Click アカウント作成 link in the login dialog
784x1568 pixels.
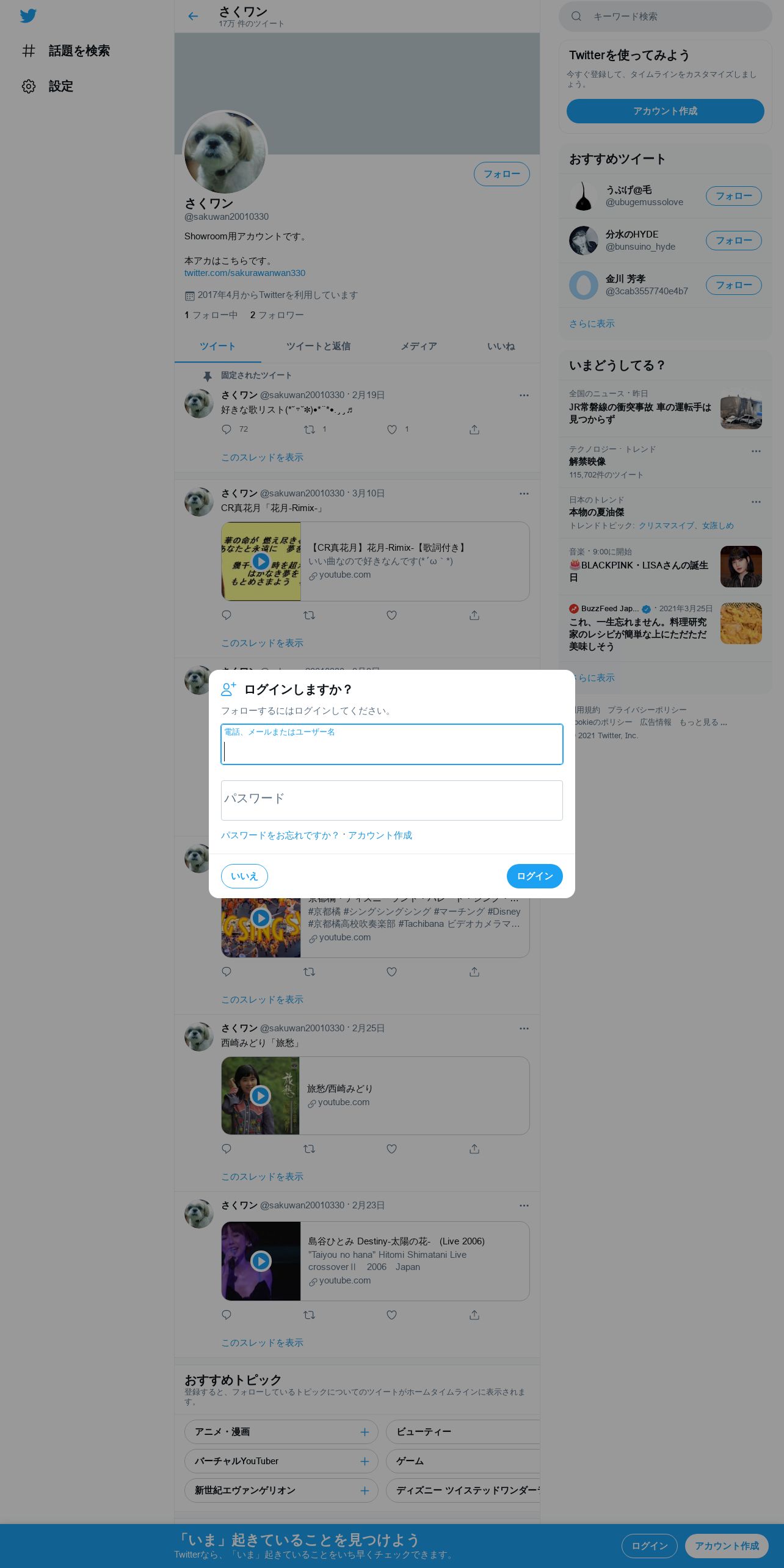click(x=380, y=835)
